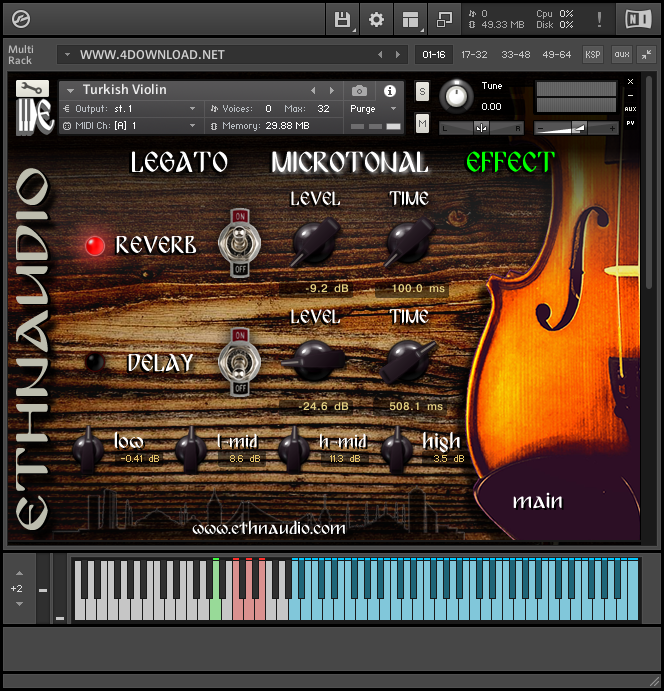This screenshot has height=691, width=664.
Task: Click the pan center icon
Action: pos(481,128)
